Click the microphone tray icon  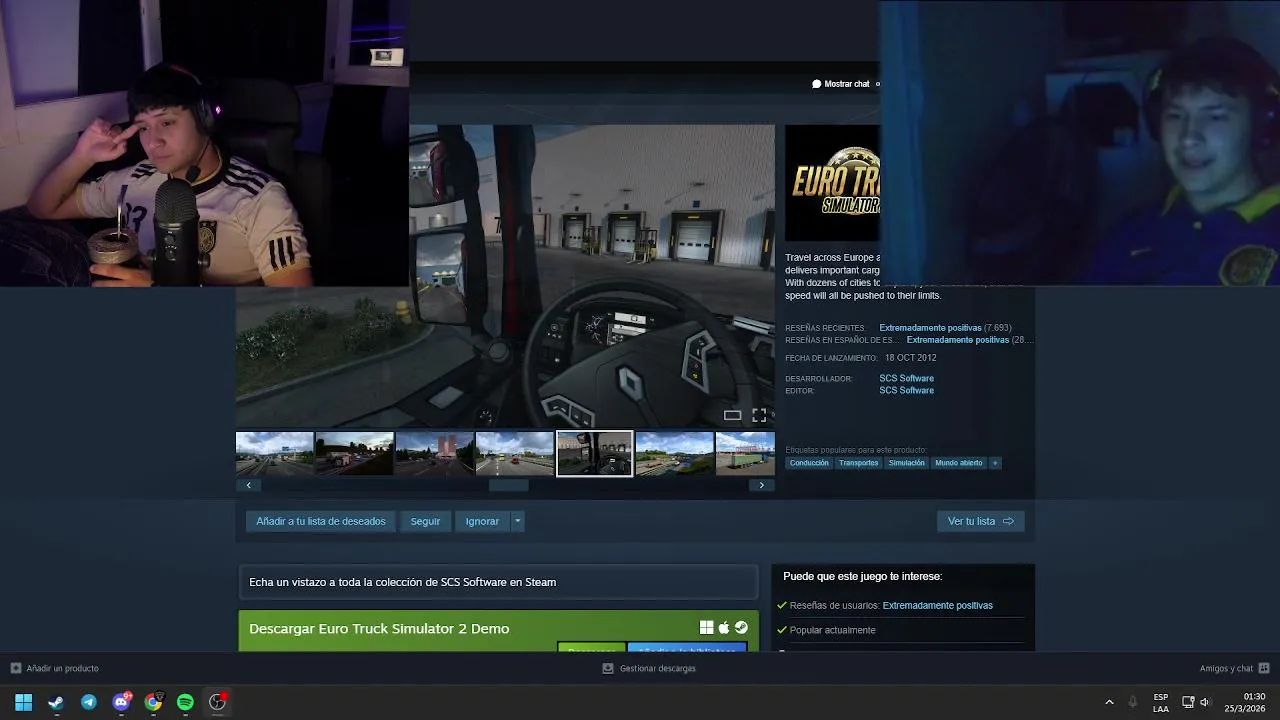tap(1133, 702)
